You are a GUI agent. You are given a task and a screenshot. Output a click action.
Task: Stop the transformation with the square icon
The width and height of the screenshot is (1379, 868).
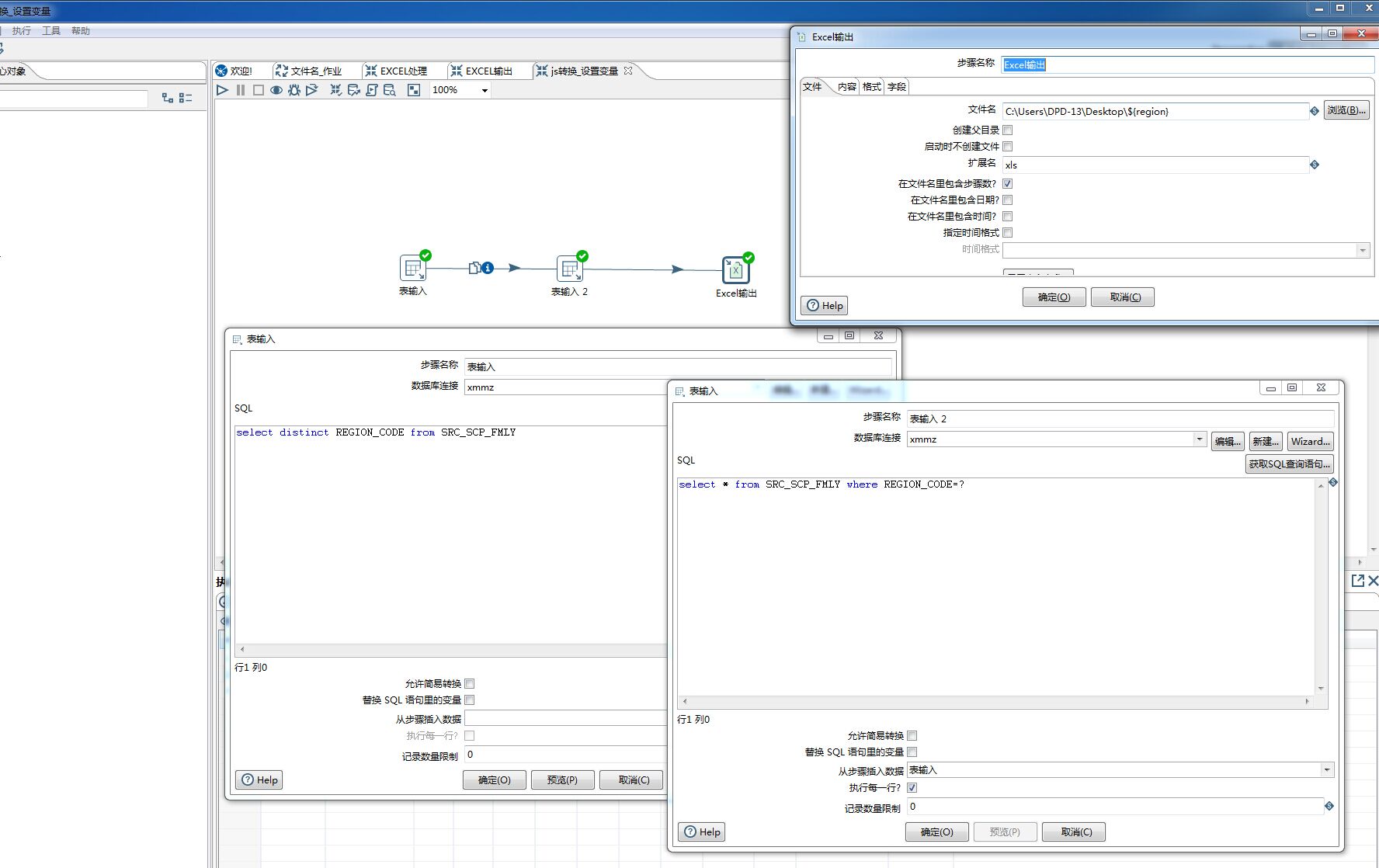[259, 90]
